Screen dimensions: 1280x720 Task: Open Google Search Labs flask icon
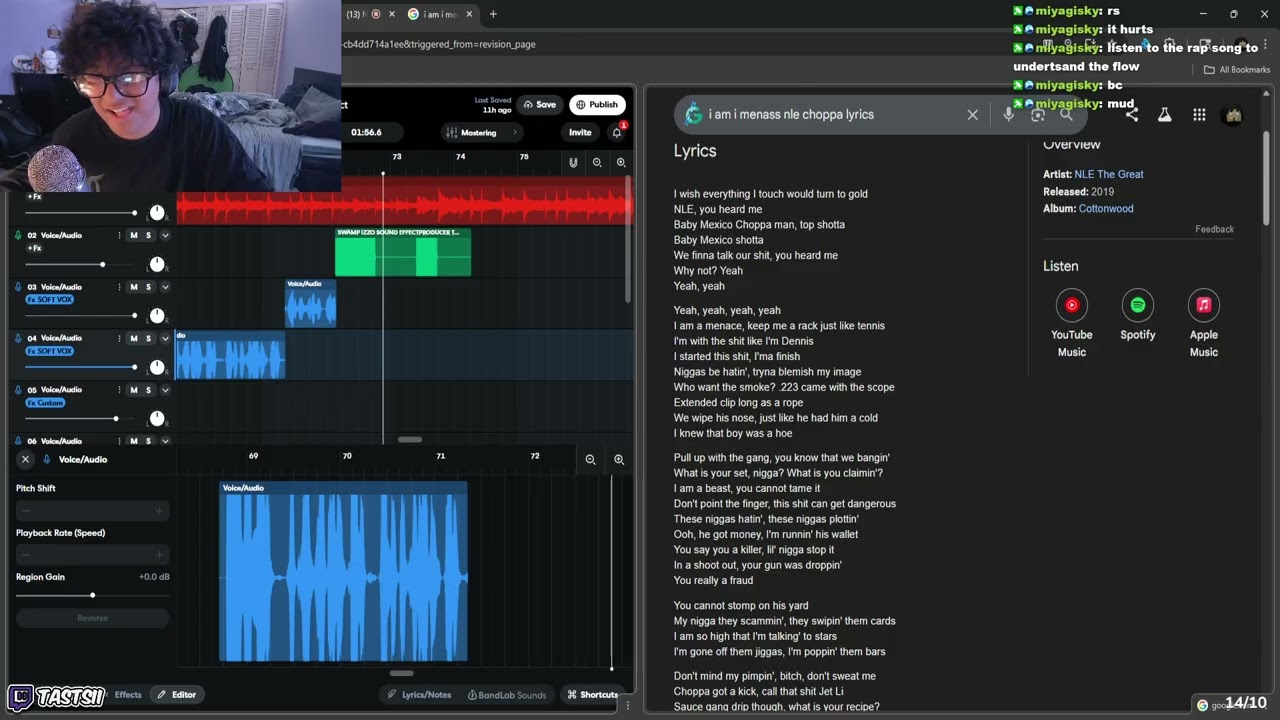[x=1165, y=115]
